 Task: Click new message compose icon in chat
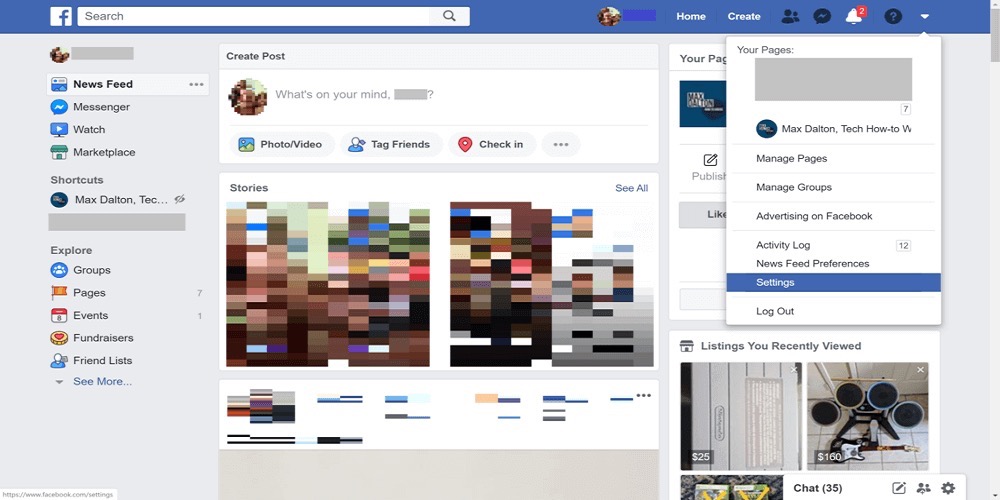[899, 489]
